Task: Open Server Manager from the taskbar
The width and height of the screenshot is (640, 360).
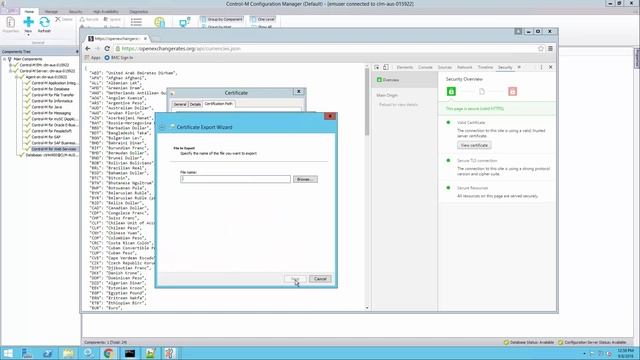Action: pos(27,353)
